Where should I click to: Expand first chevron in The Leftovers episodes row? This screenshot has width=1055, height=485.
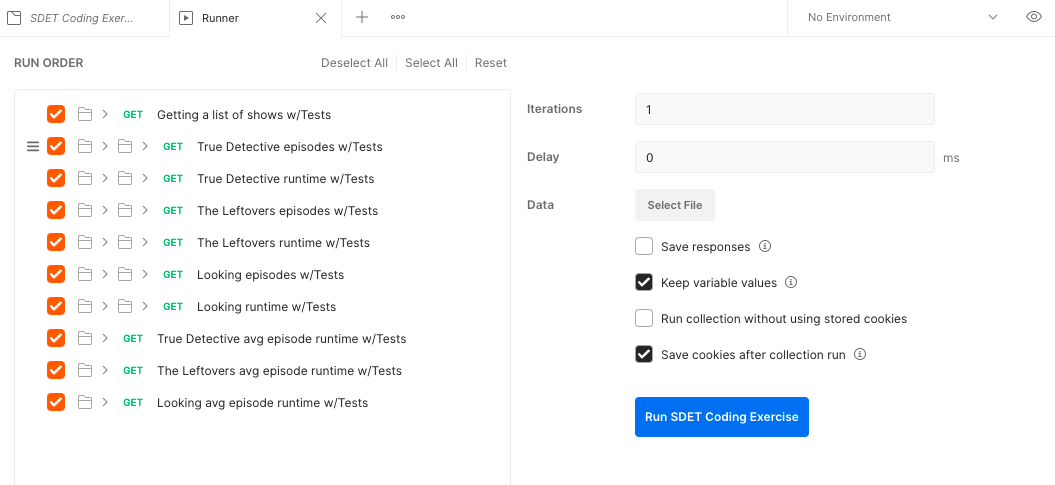click(105, 211)
